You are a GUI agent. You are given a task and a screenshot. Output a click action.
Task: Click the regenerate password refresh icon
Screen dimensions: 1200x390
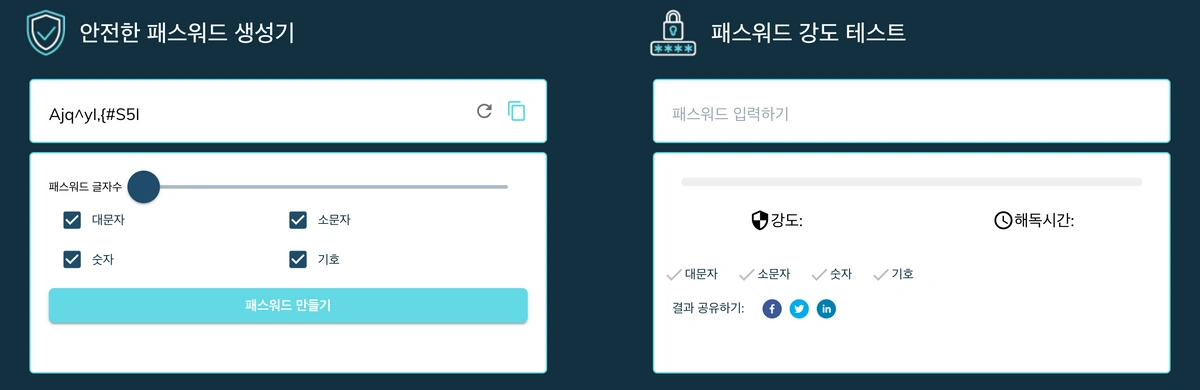click(x=485, y=111)
